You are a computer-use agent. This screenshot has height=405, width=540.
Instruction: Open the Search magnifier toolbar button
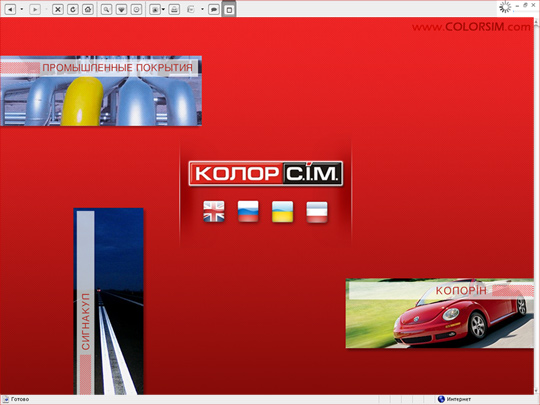pyautogui.click(x=106, y=9)
